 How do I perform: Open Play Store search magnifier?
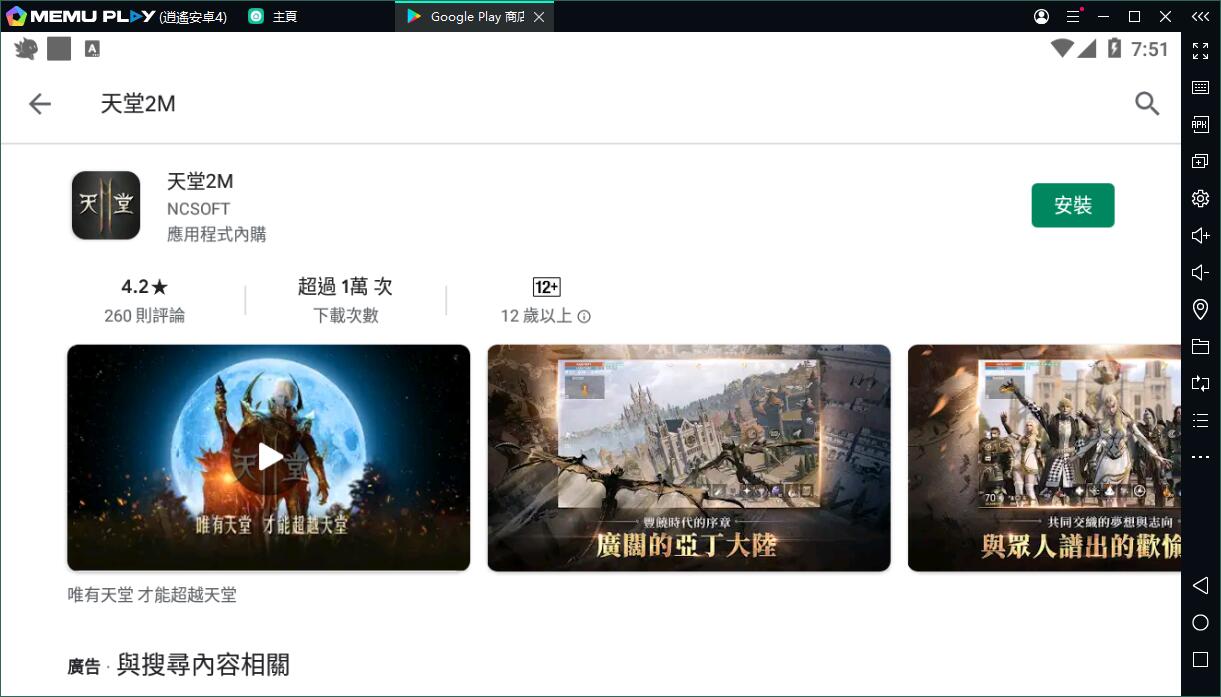(x=1146, y=103)
